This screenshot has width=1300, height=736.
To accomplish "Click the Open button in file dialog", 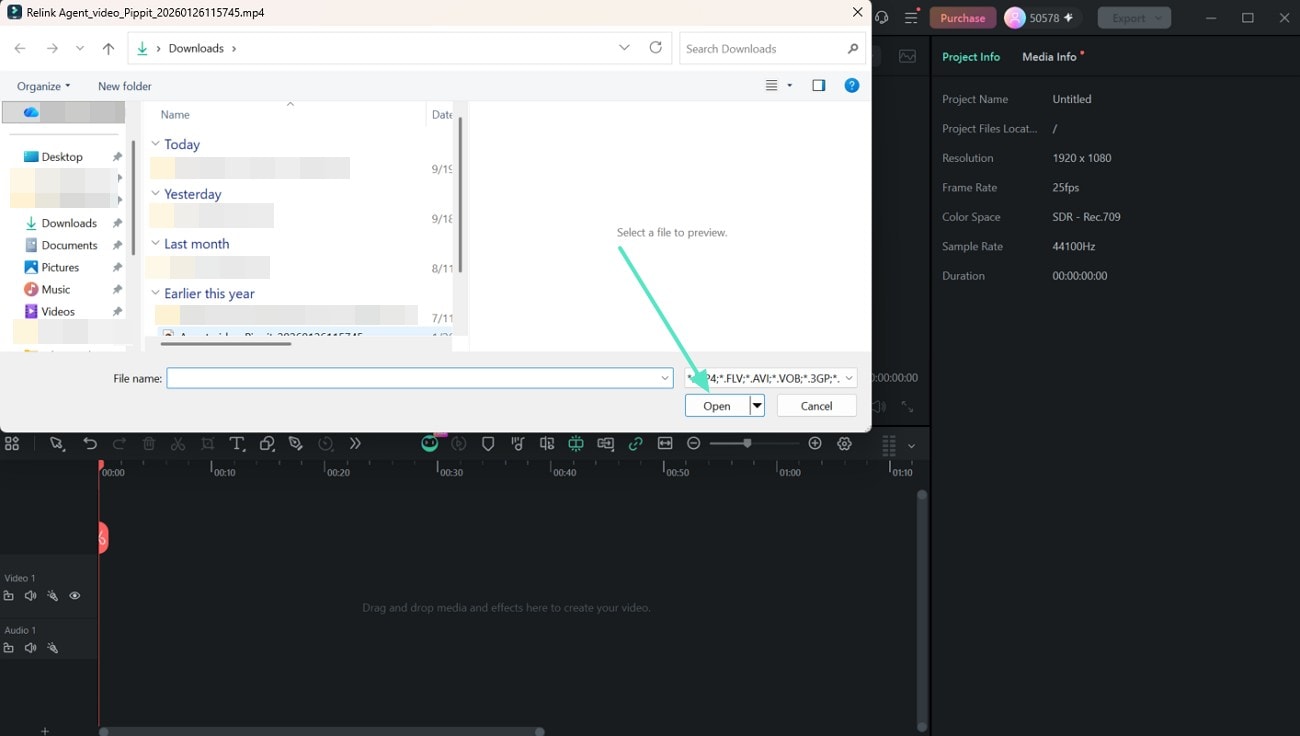I will (x=717, y=406).
